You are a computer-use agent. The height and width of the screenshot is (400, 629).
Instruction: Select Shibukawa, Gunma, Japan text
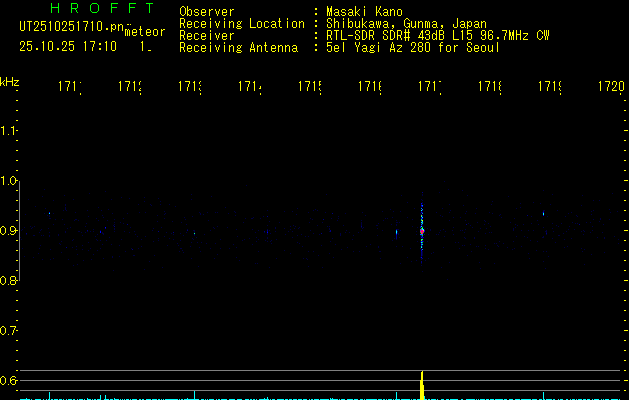click(406, 24)
